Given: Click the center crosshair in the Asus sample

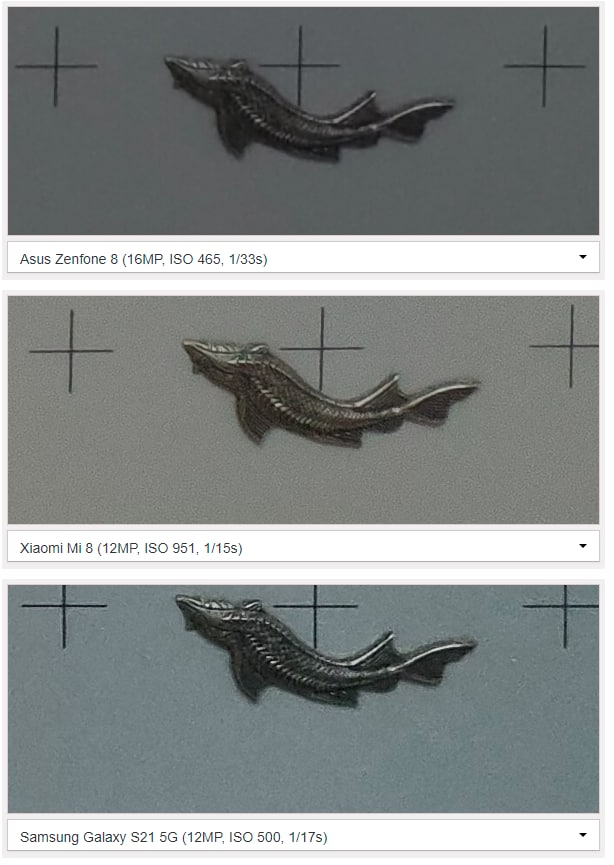Looking at the screenshot, I should click(x=300, y=65).
